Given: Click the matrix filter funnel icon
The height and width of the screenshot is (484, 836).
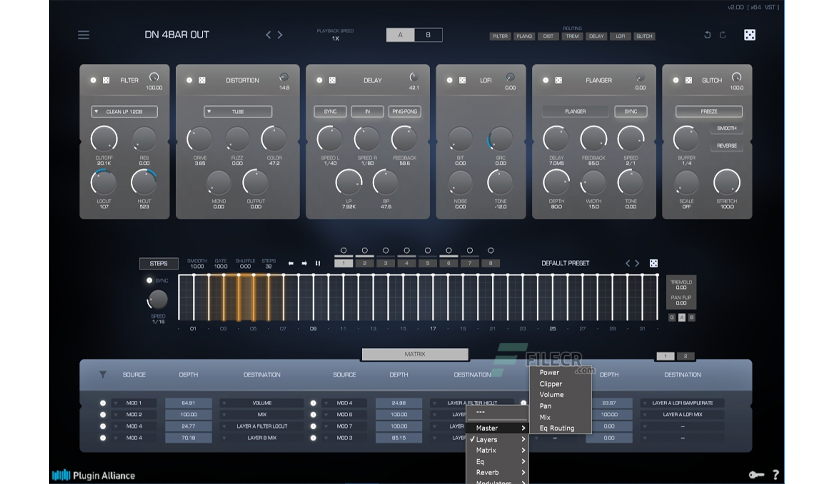Looking at the screenshot, I should point(103,375).
